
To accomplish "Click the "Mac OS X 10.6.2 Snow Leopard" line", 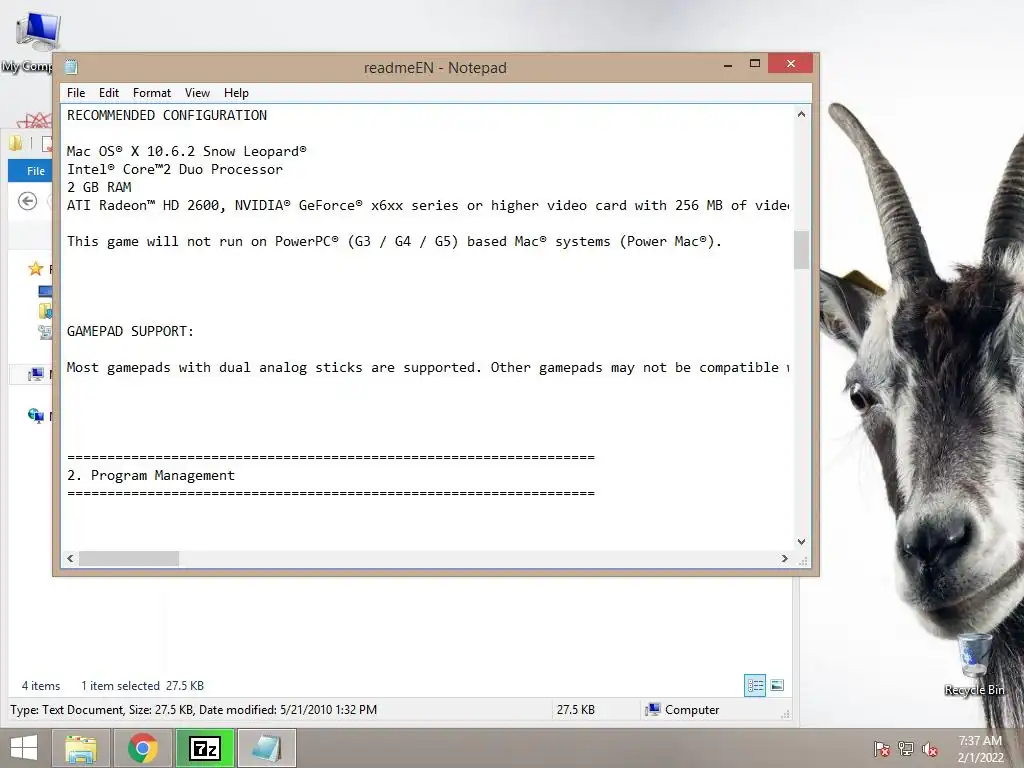I will pyautogui.click(x=186, y=152).
